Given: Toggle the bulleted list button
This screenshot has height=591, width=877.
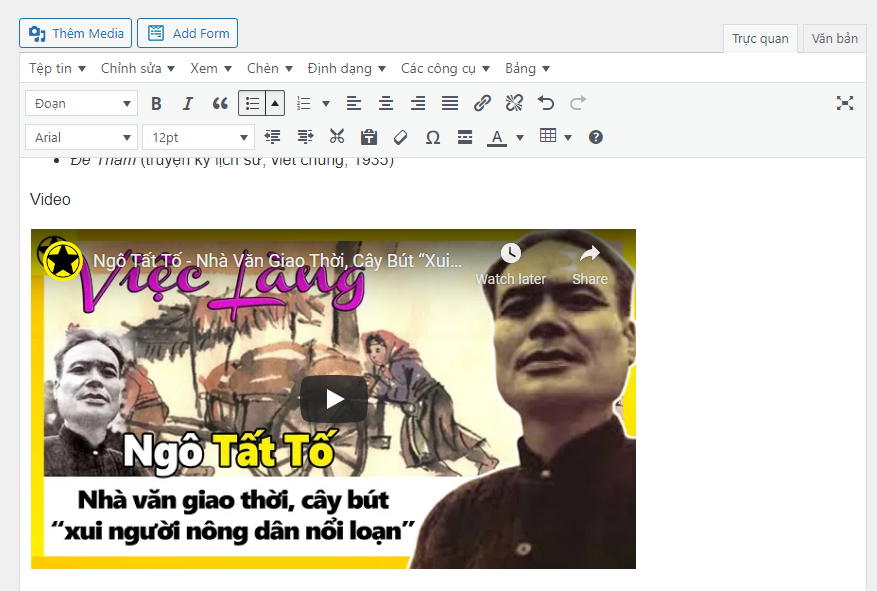Looking at the screenshot, I should click(252, 103).
